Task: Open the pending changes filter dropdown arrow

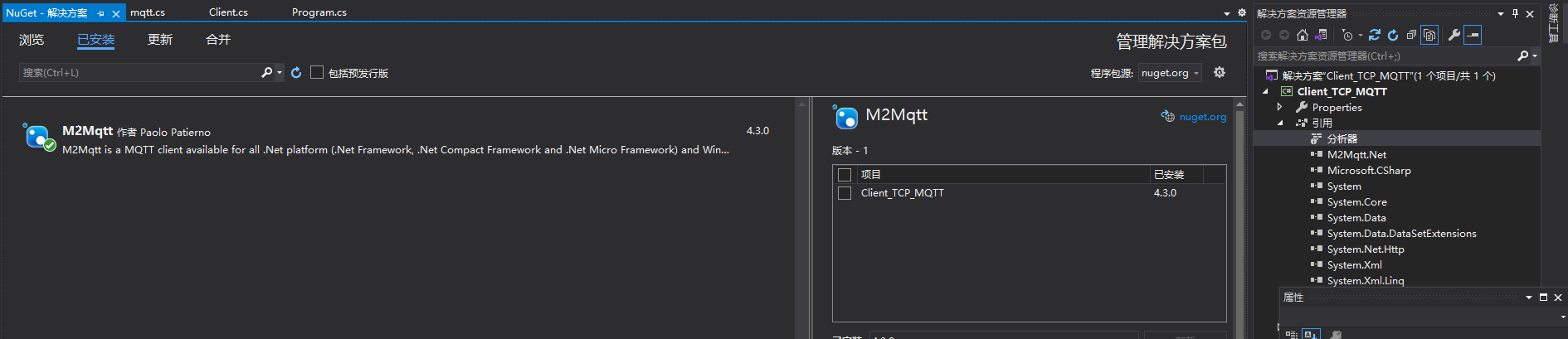Action: coord(1361,35)
